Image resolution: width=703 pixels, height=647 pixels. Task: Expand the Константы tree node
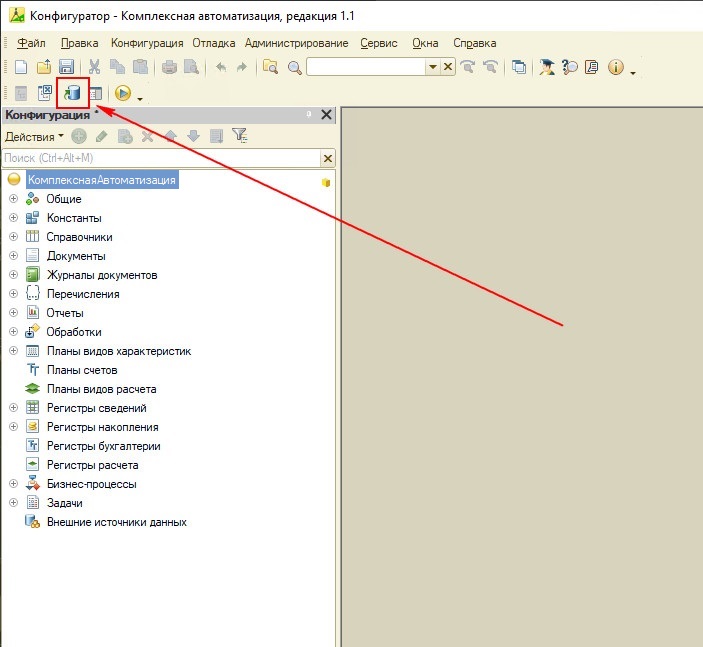(x=13, y=217)
